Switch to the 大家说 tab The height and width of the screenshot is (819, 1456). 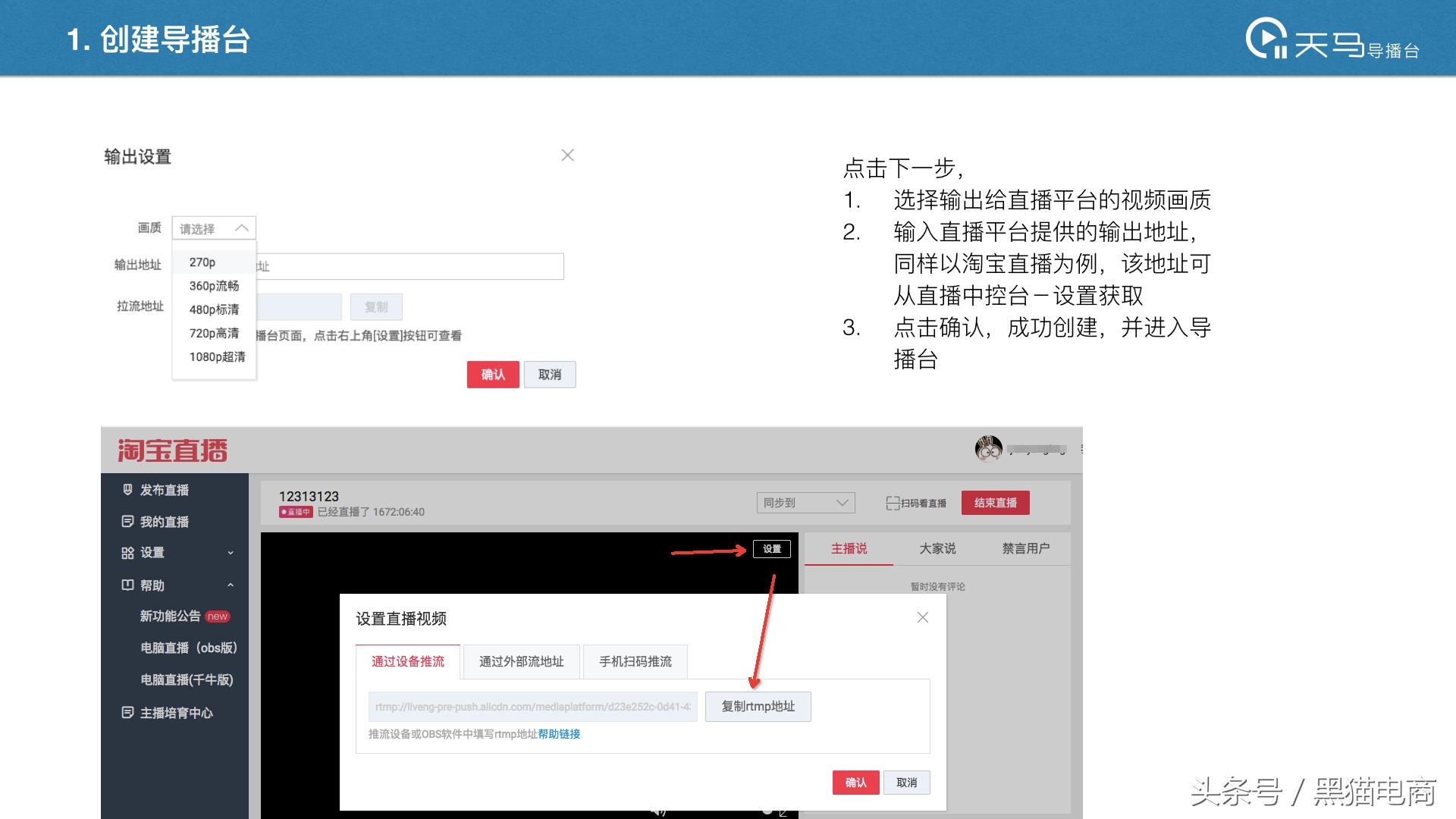(x=938, y=548)
